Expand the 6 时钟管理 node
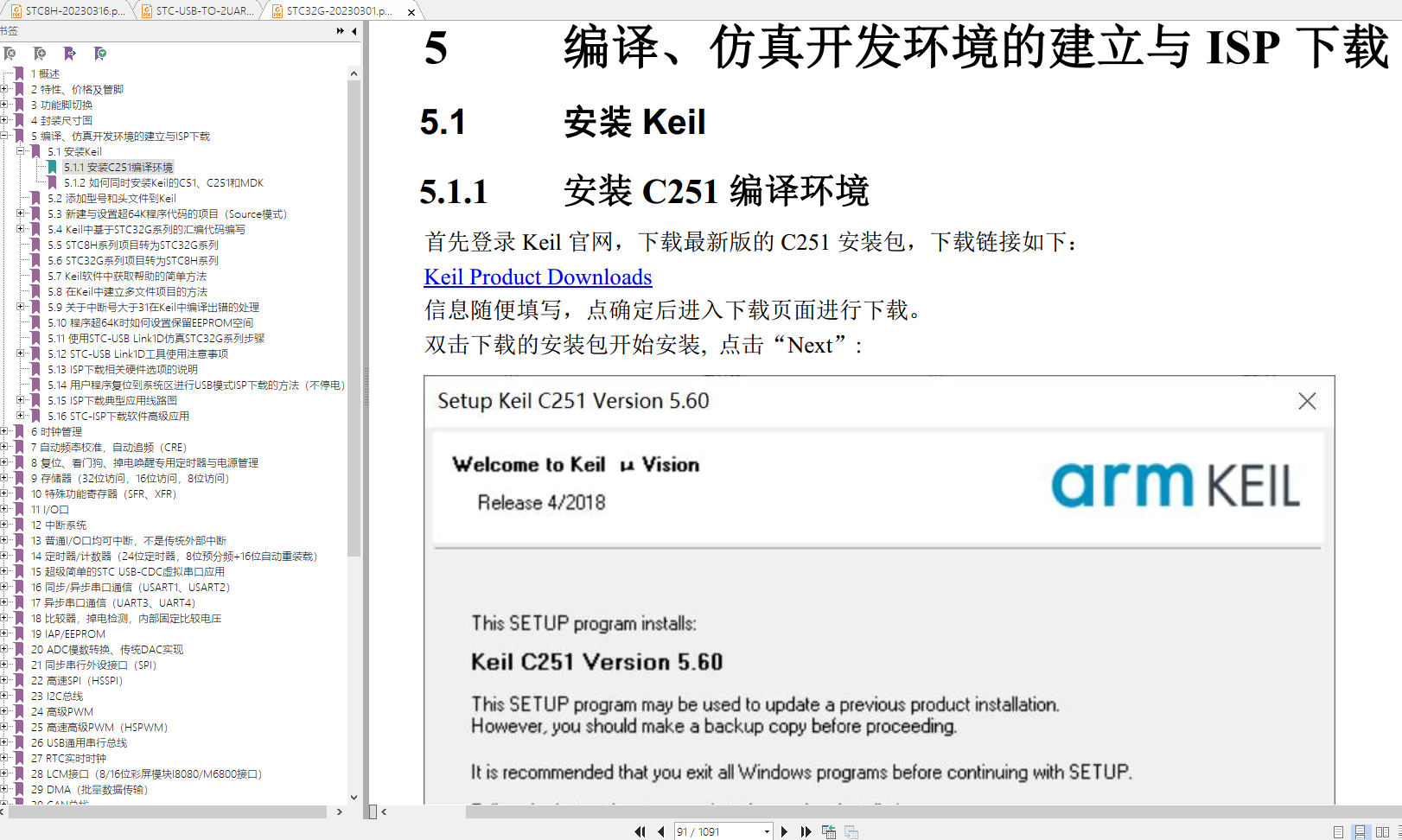Screen dimensions: 1402x840 click(x=4, y=431)
